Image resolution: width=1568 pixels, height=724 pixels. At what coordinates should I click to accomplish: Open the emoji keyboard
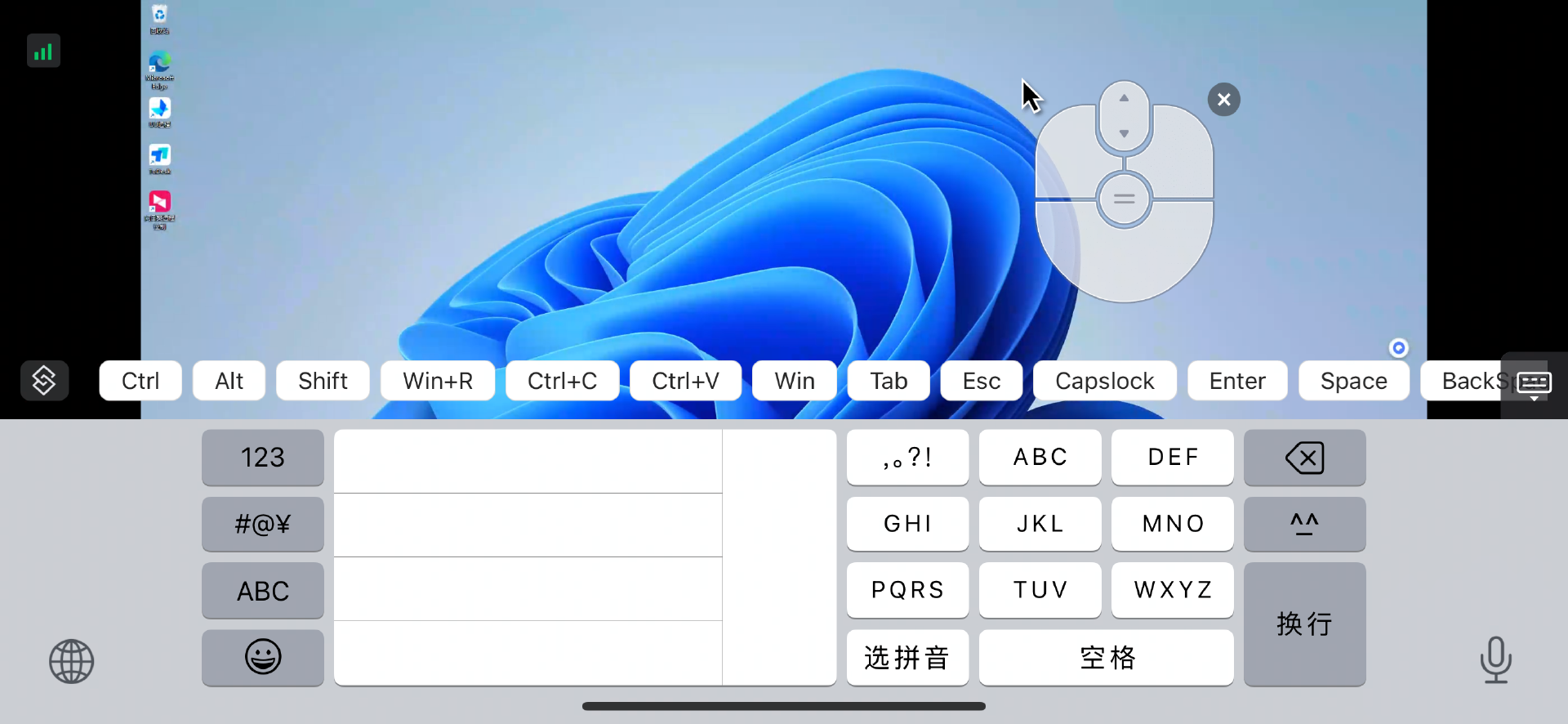coord(263,657)
